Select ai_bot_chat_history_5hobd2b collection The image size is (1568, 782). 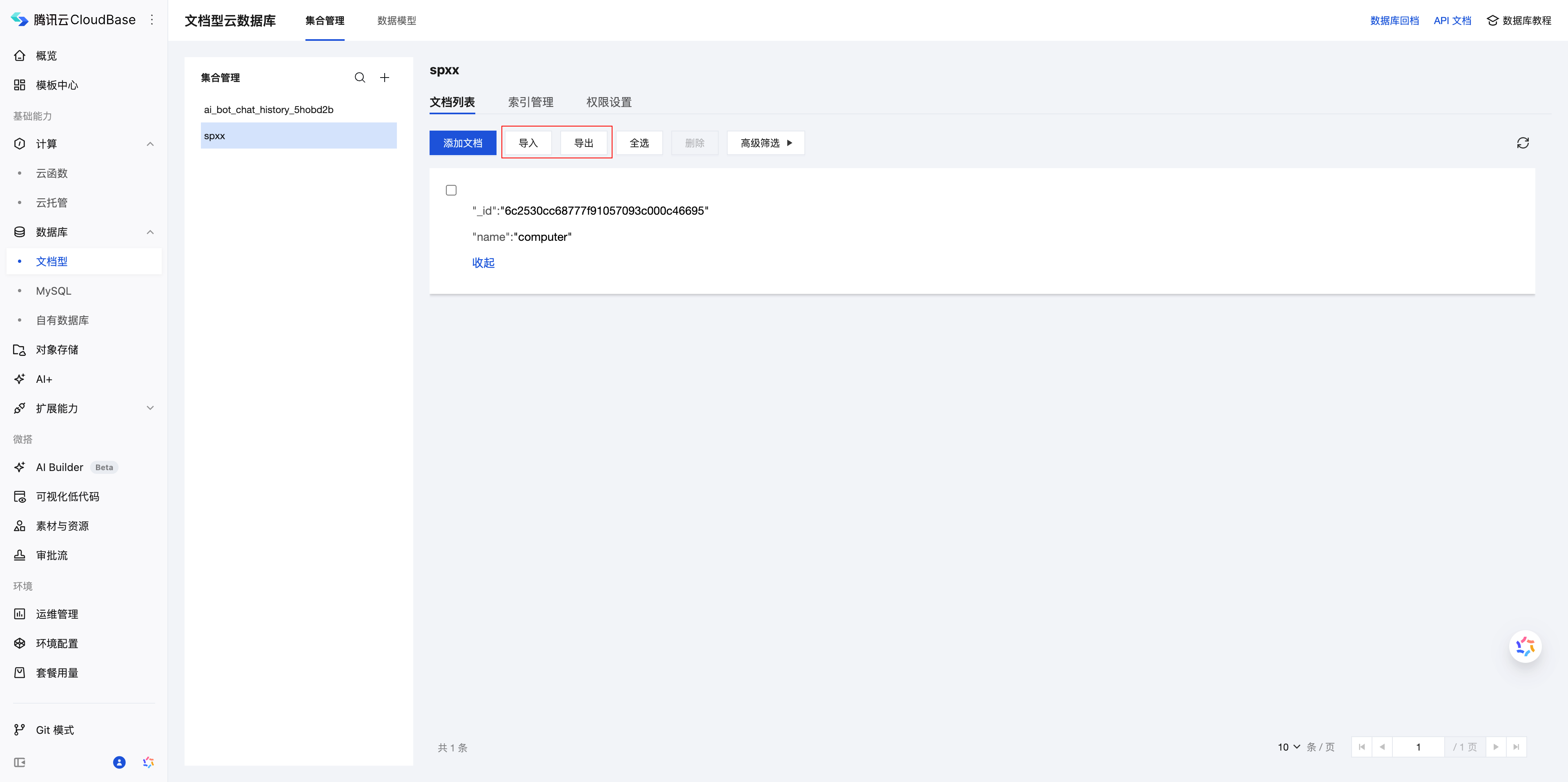pos(298,109)
